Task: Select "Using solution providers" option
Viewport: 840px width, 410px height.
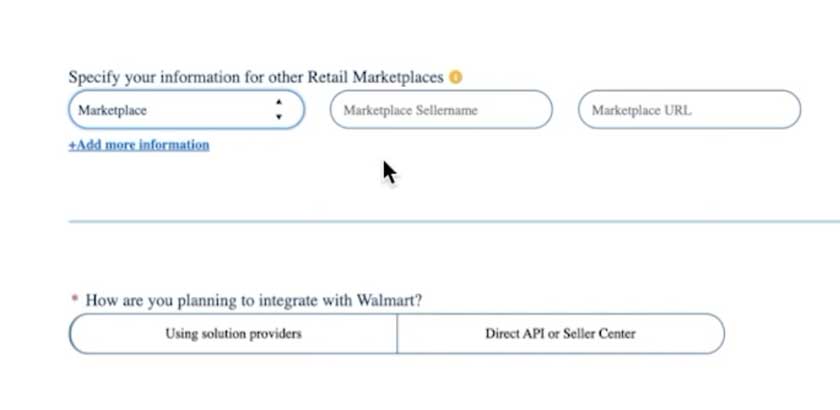Action: pos(233,334)
